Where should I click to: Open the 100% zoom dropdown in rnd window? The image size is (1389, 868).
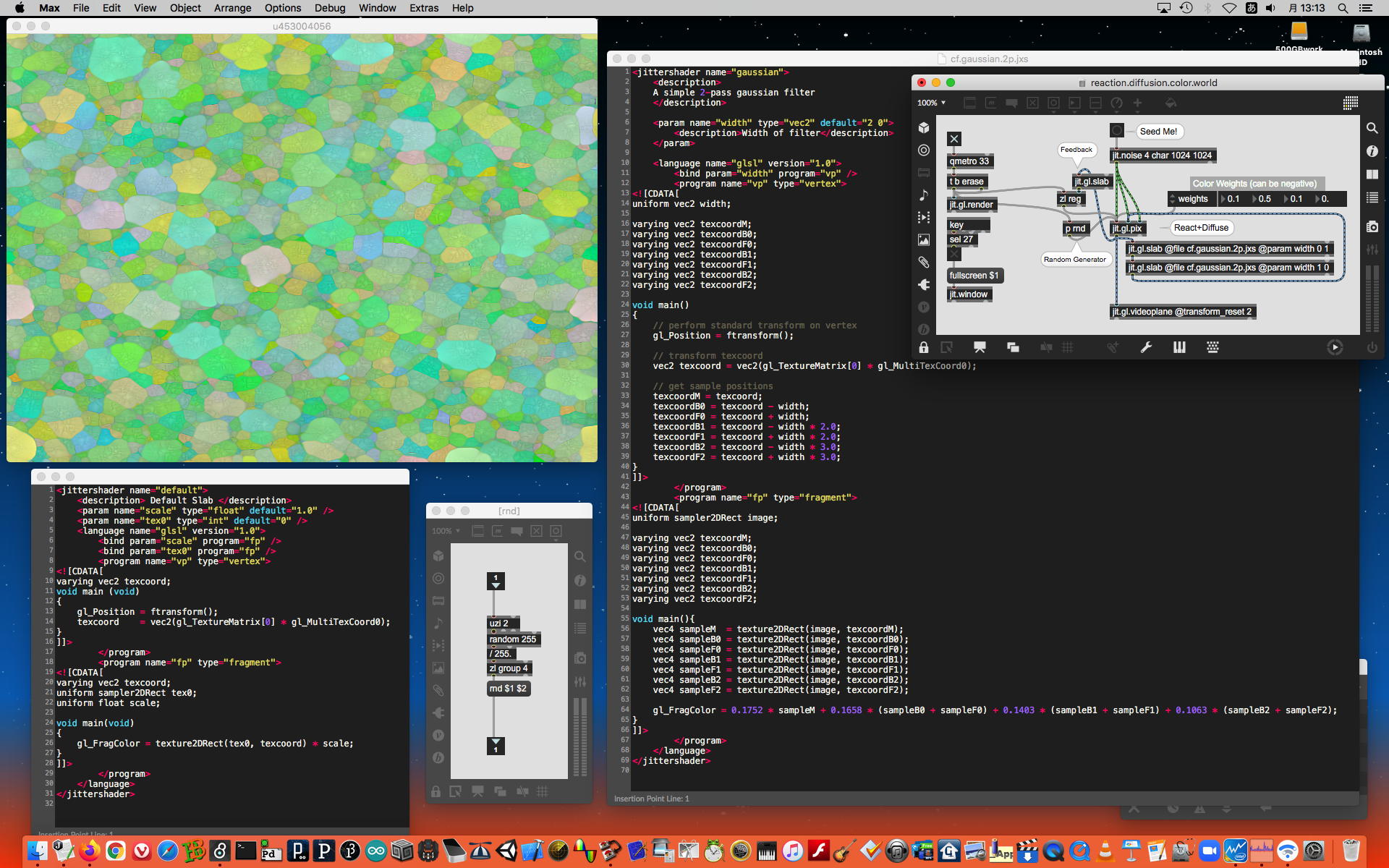coord(446,531)
